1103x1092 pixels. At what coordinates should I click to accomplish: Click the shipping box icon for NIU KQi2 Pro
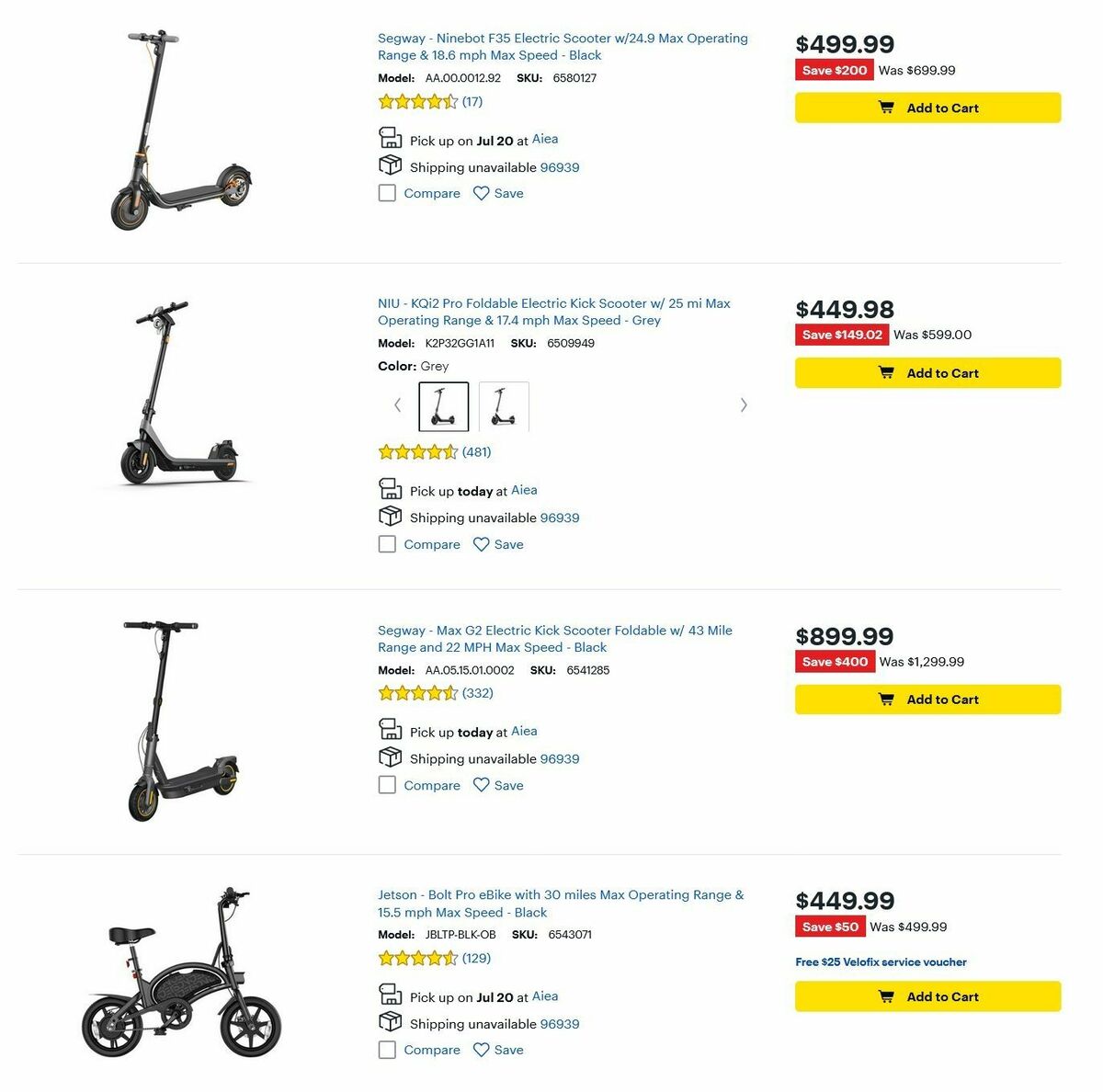(x=390, y=516)
